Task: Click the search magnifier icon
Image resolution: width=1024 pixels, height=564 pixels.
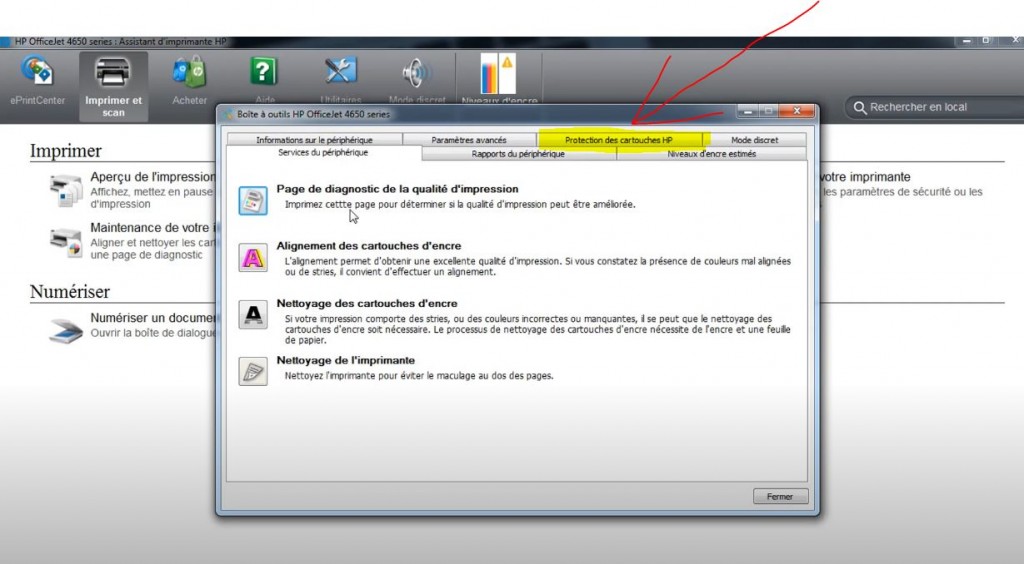Action: [x=860, y=107]
